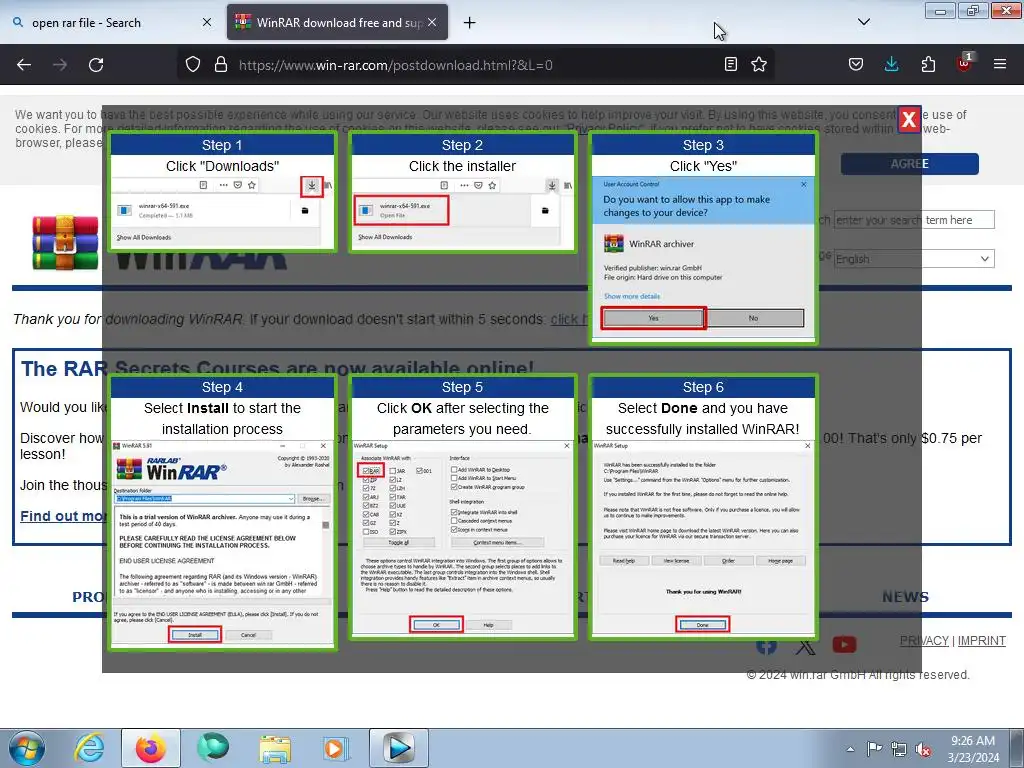
Task: Bookmark this page with the star
Action: (x=759, y=64)
